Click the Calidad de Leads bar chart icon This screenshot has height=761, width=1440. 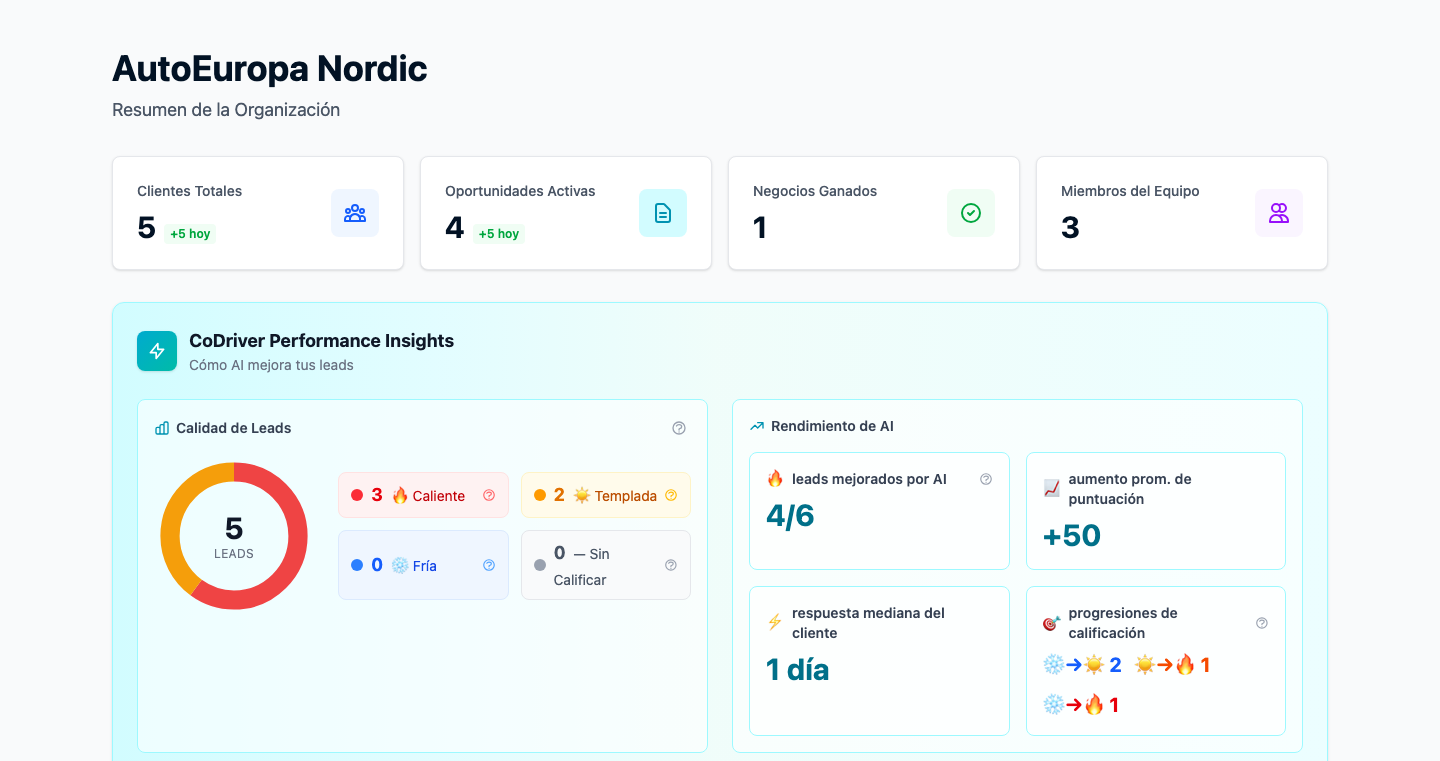161,427
